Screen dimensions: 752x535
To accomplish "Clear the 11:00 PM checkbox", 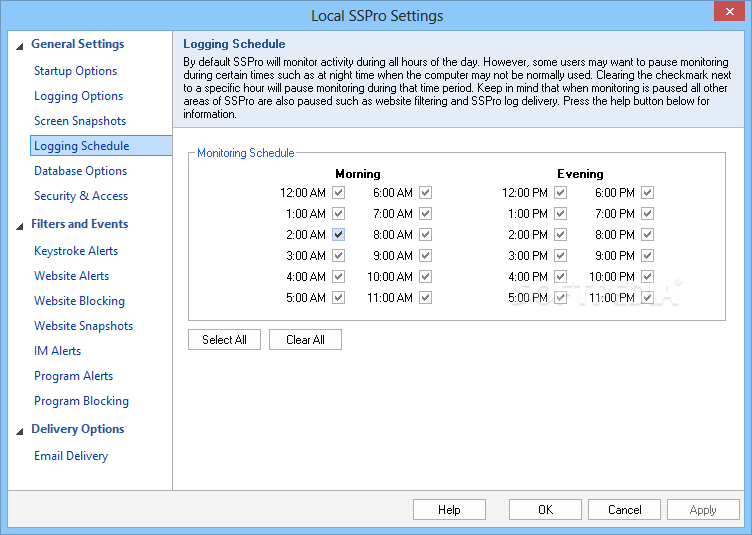I will [647, 298].
